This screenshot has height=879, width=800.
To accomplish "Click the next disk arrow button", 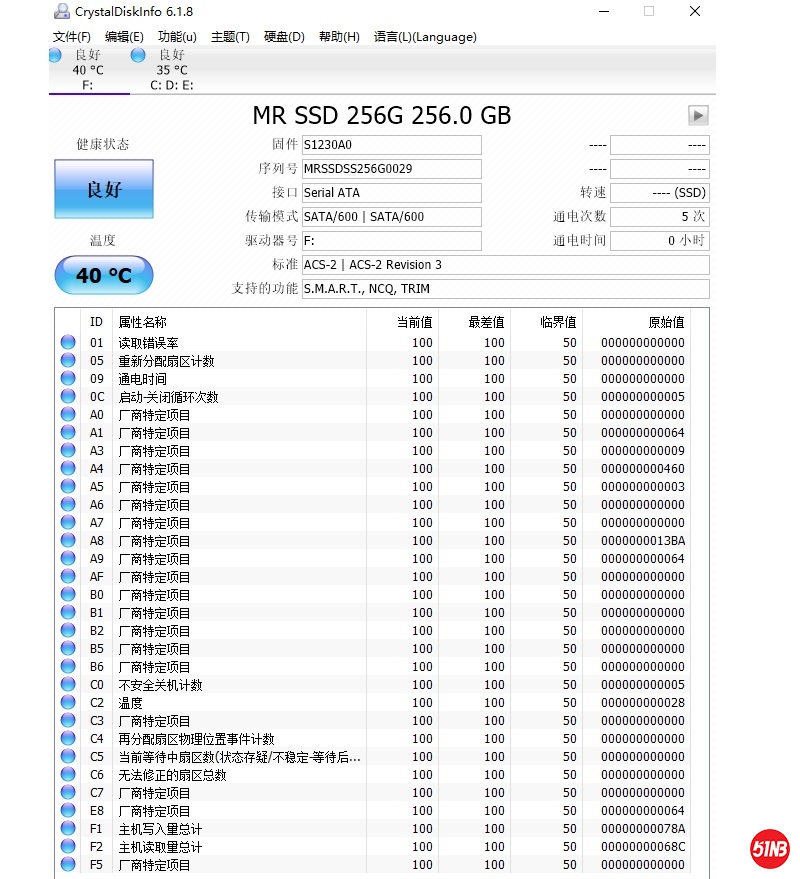I will (x=698, y=116).
